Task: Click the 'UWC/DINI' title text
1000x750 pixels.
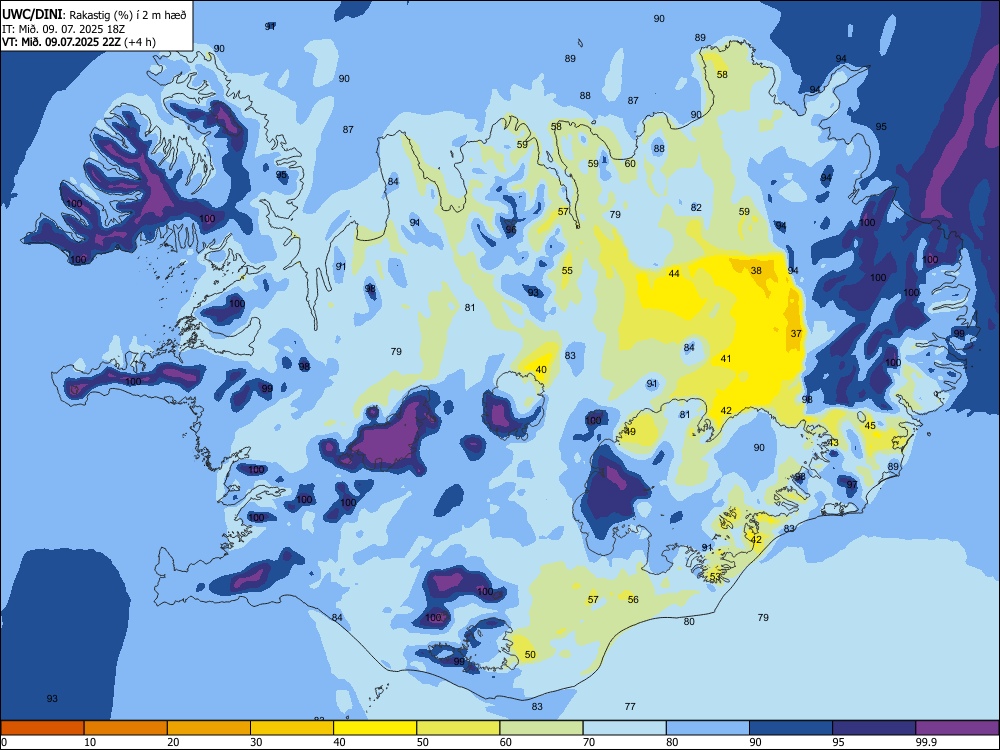Action: click(33, 15)
